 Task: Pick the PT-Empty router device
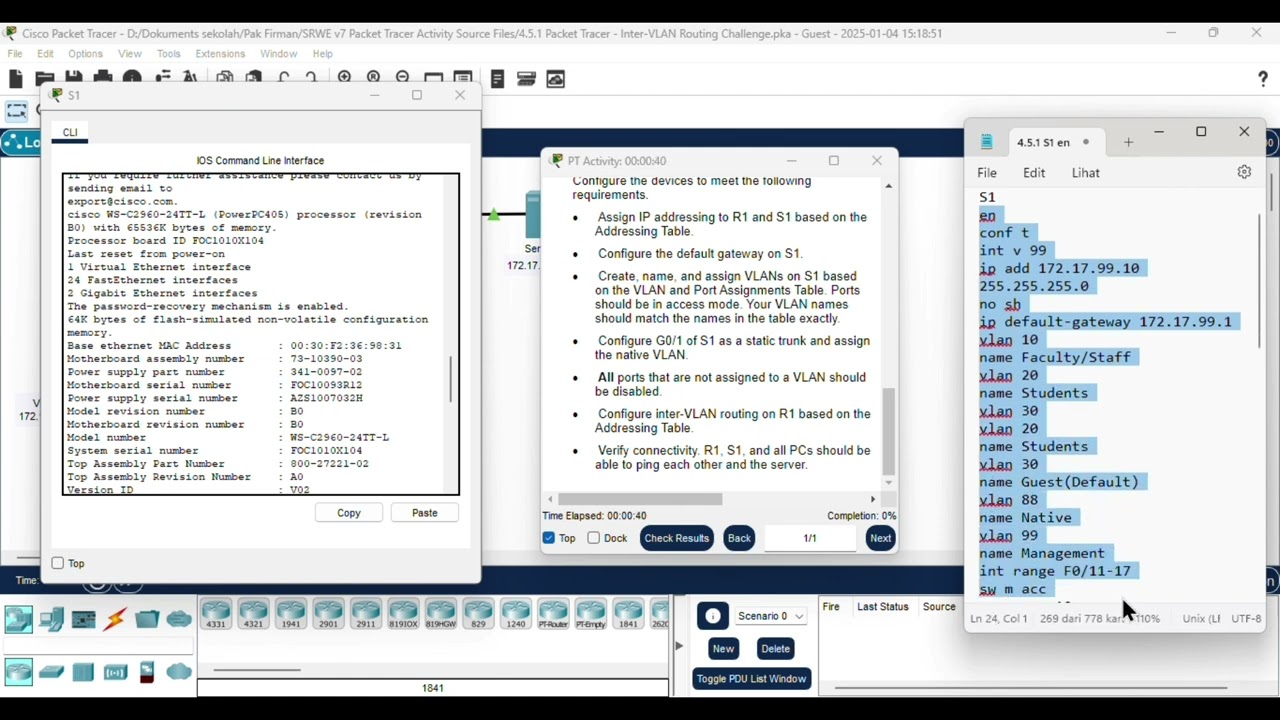(x=591, y=614)
